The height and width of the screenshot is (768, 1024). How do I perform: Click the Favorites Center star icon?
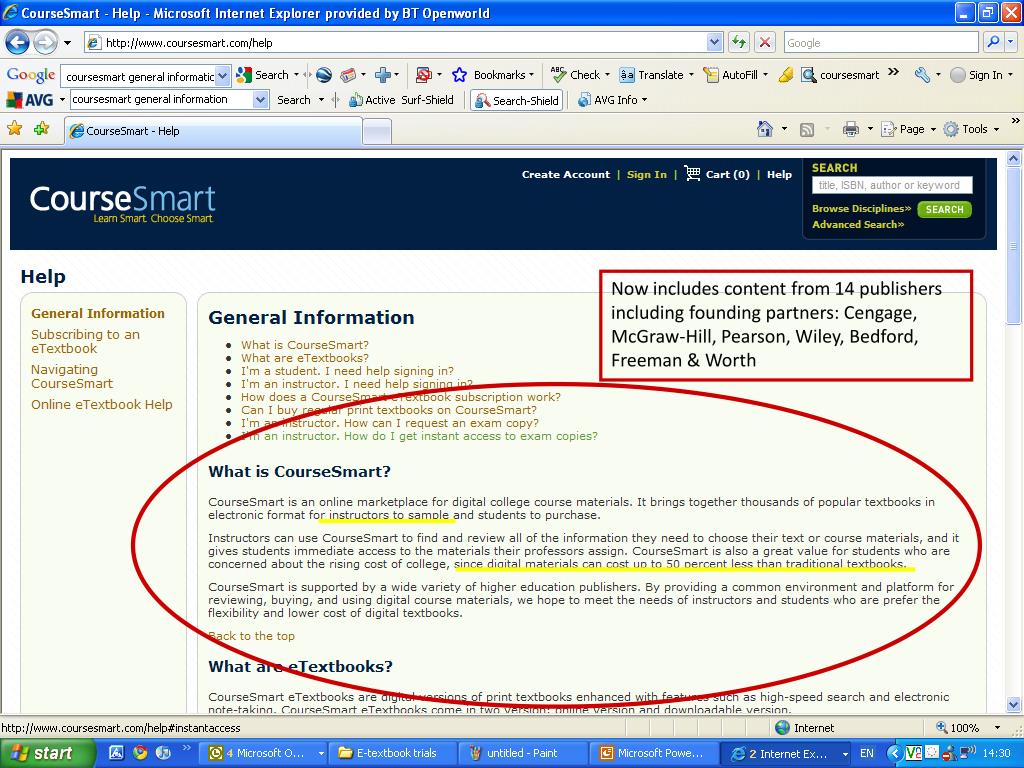coord(14,129)
